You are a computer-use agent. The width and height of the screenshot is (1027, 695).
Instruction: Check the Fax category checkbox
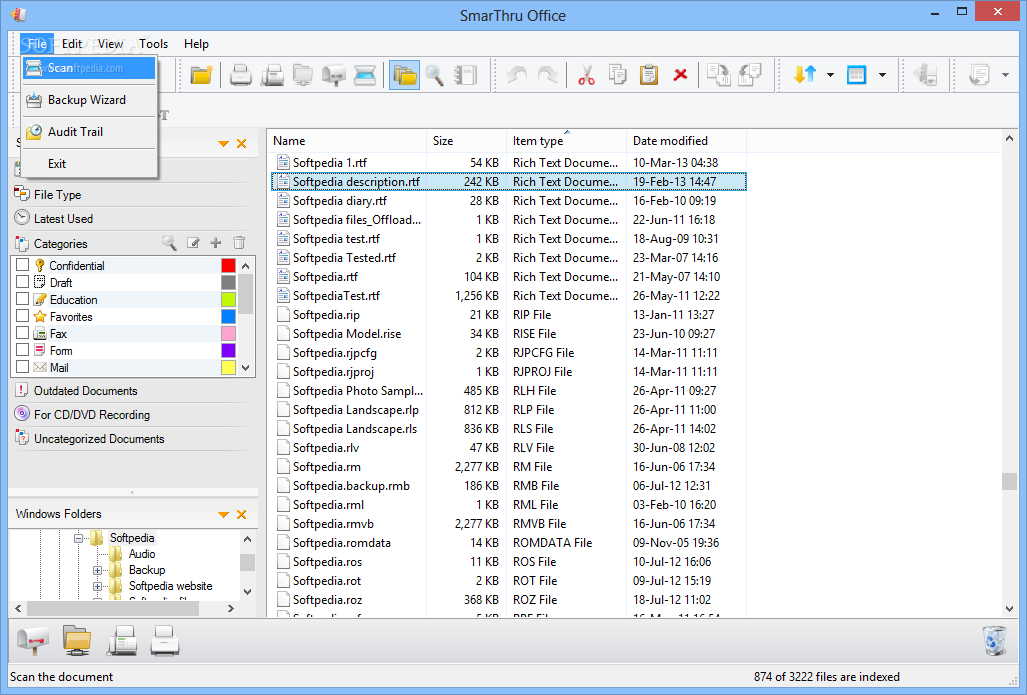point(22,333)
